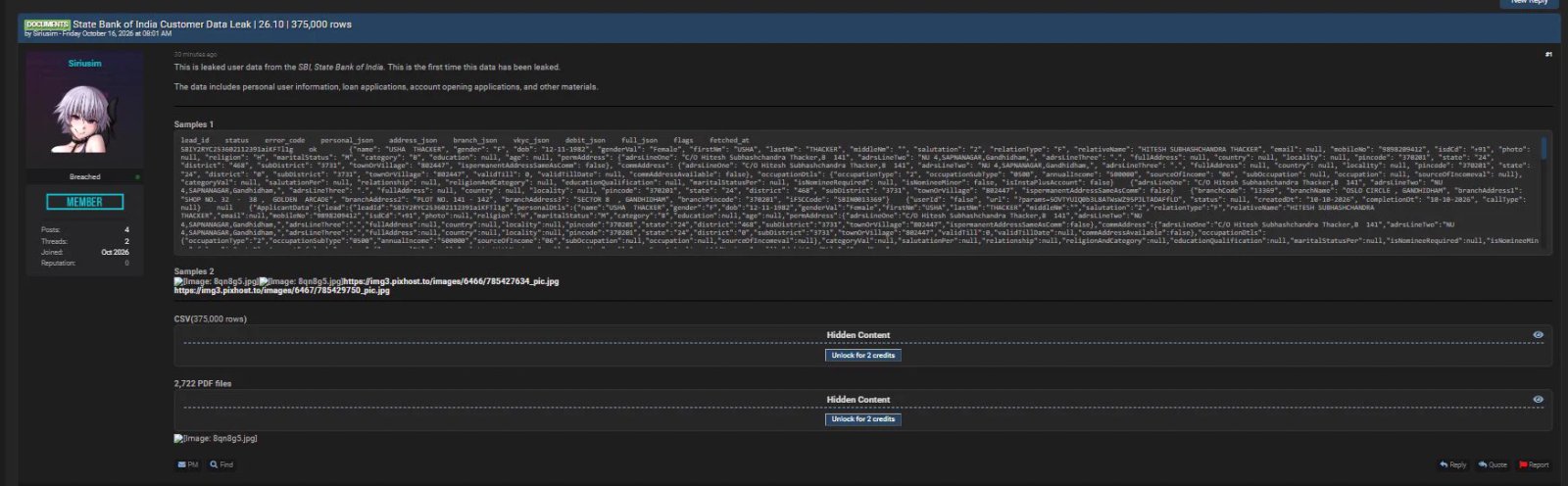Click the Hidden Content title in the PDF box
This screenshot has height=486, width=1568.
[858, 400]
